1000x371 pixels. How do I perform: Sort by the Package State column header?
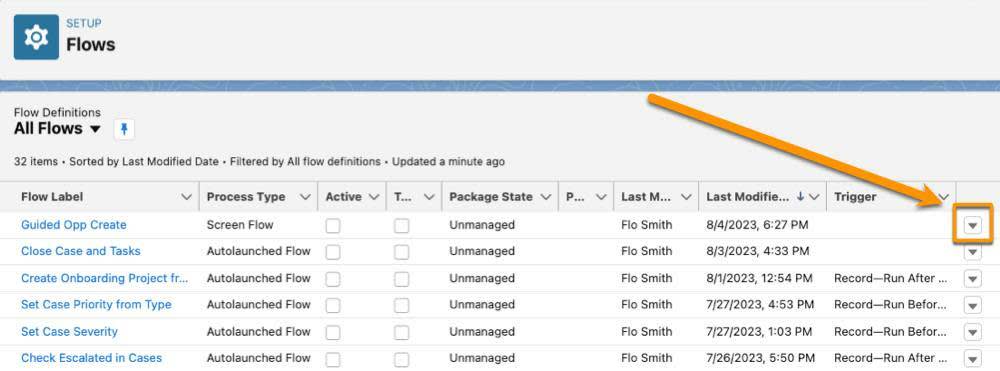[x=490, y=197]
